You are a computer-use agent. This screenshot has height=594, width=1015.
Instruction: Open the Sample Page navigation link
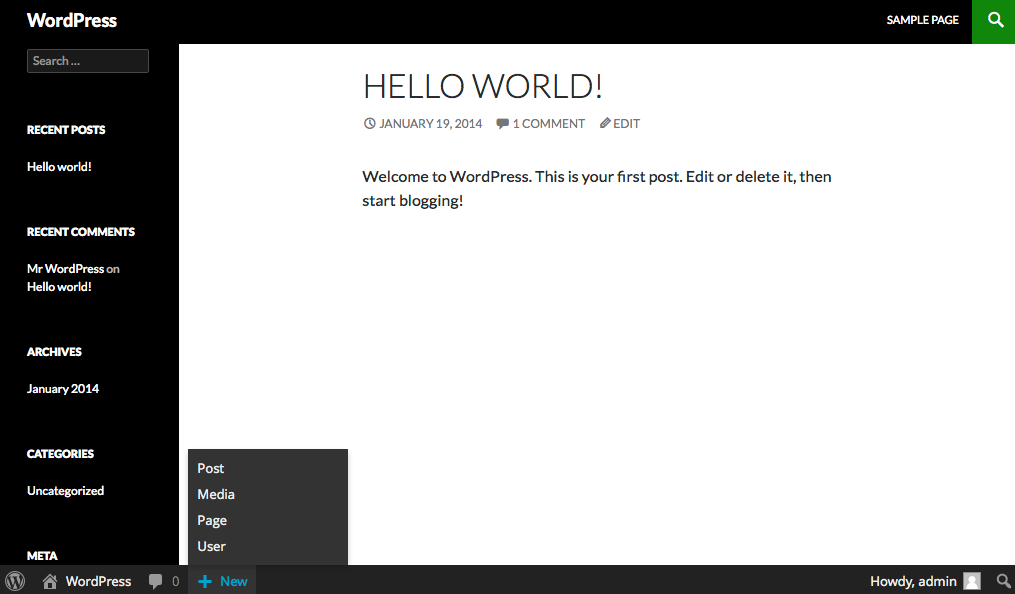click(x=922, y=20)
